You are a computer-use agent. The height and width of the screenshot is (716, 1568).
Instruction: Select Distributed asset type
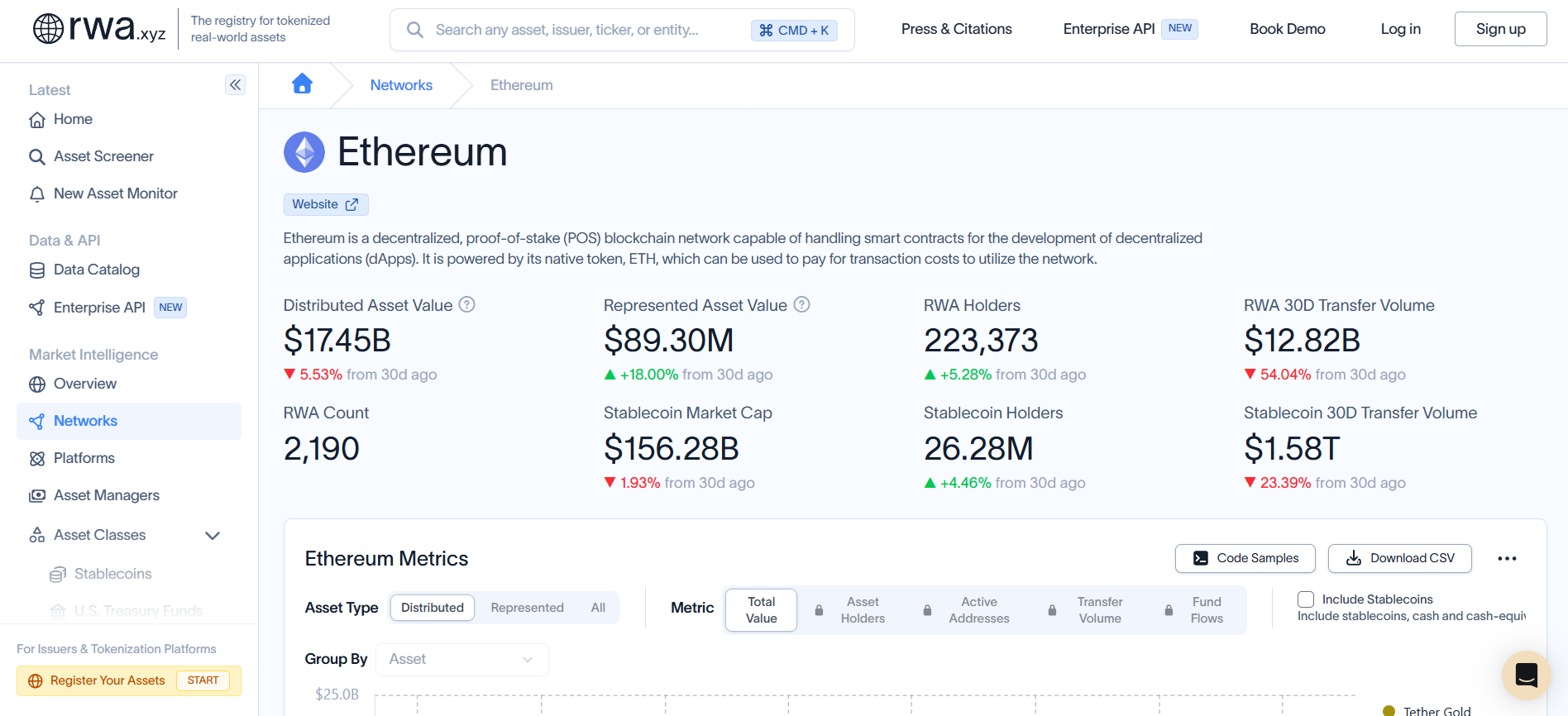[x=433, y=608]
